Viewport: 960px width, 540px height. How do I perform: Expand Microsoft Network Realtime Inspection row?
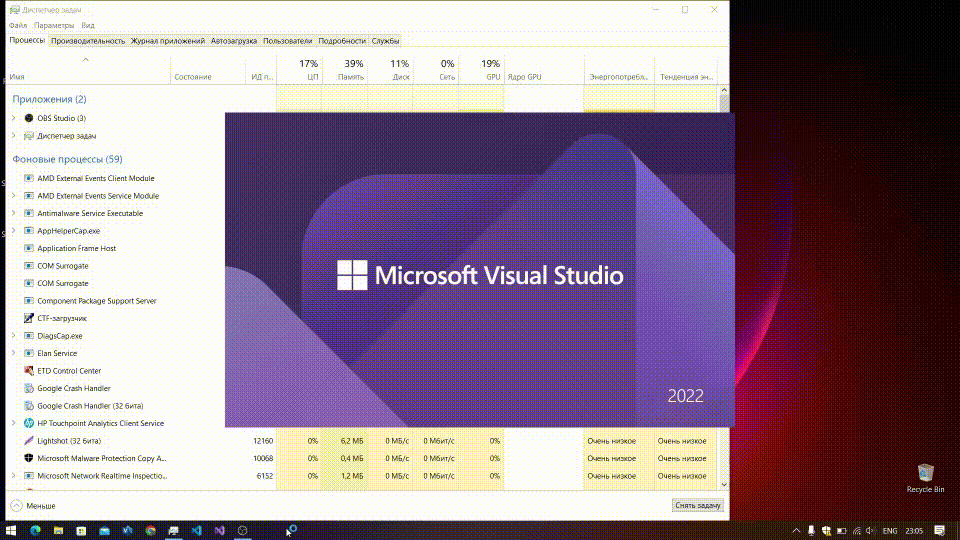tap(13, 476)
